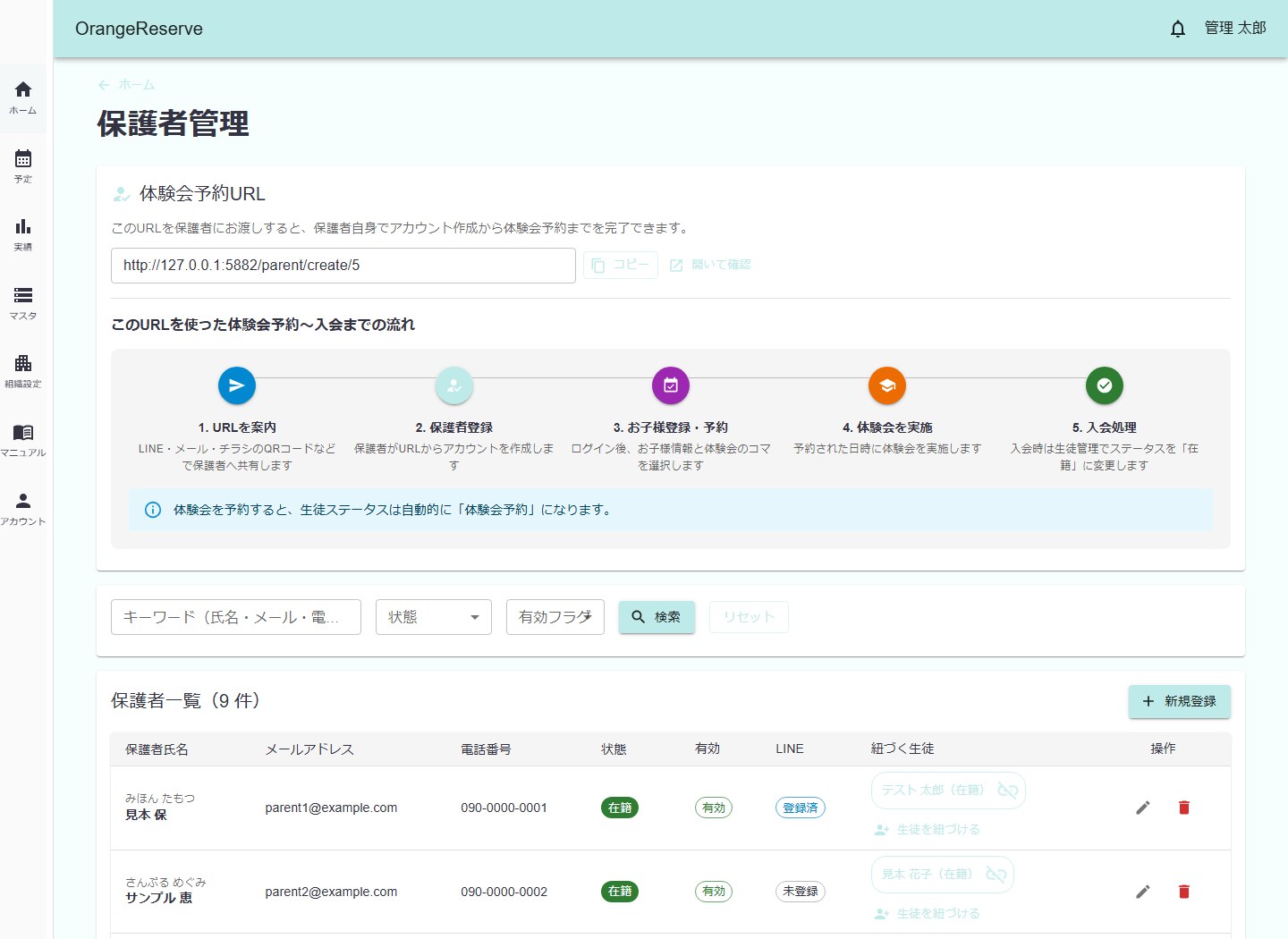Image resolution: width=1288 pixels, height=939 pixels.
Task: Click the 保護者氏名 column header
Action: point(157,749)
